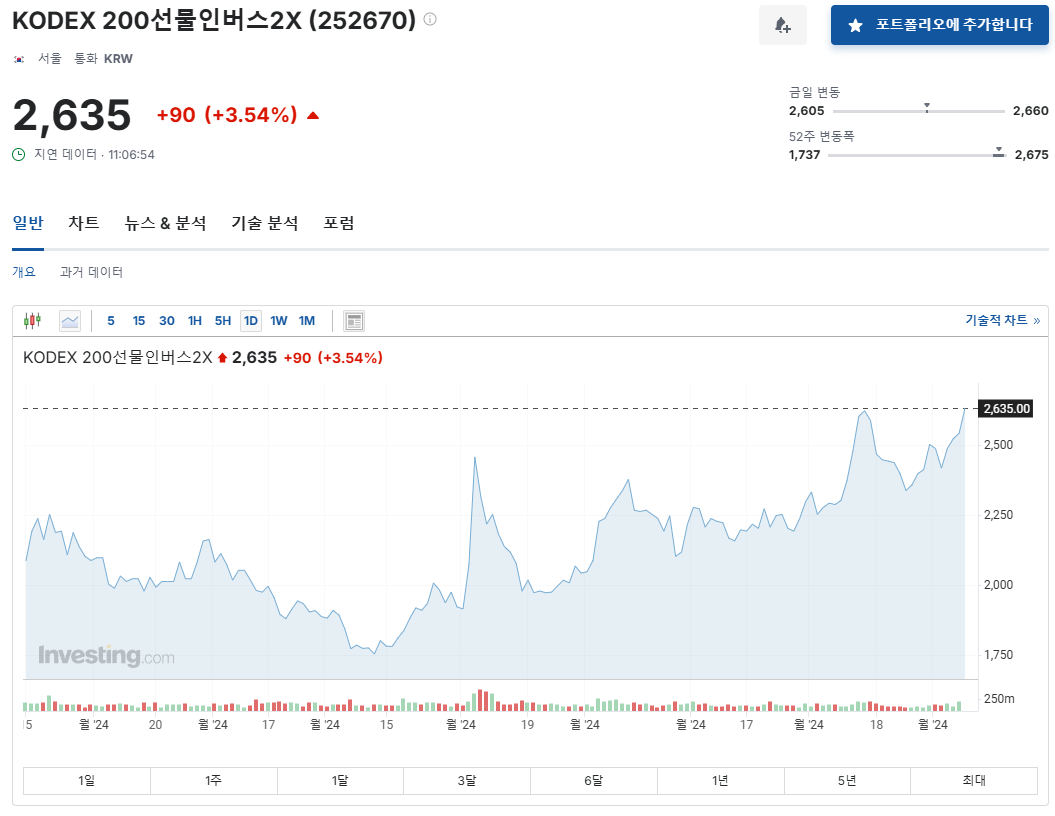This screenshot has height=816, width=1055.
Task: Click the 2,605 daily low value
Action: click(x=806, y=110)
